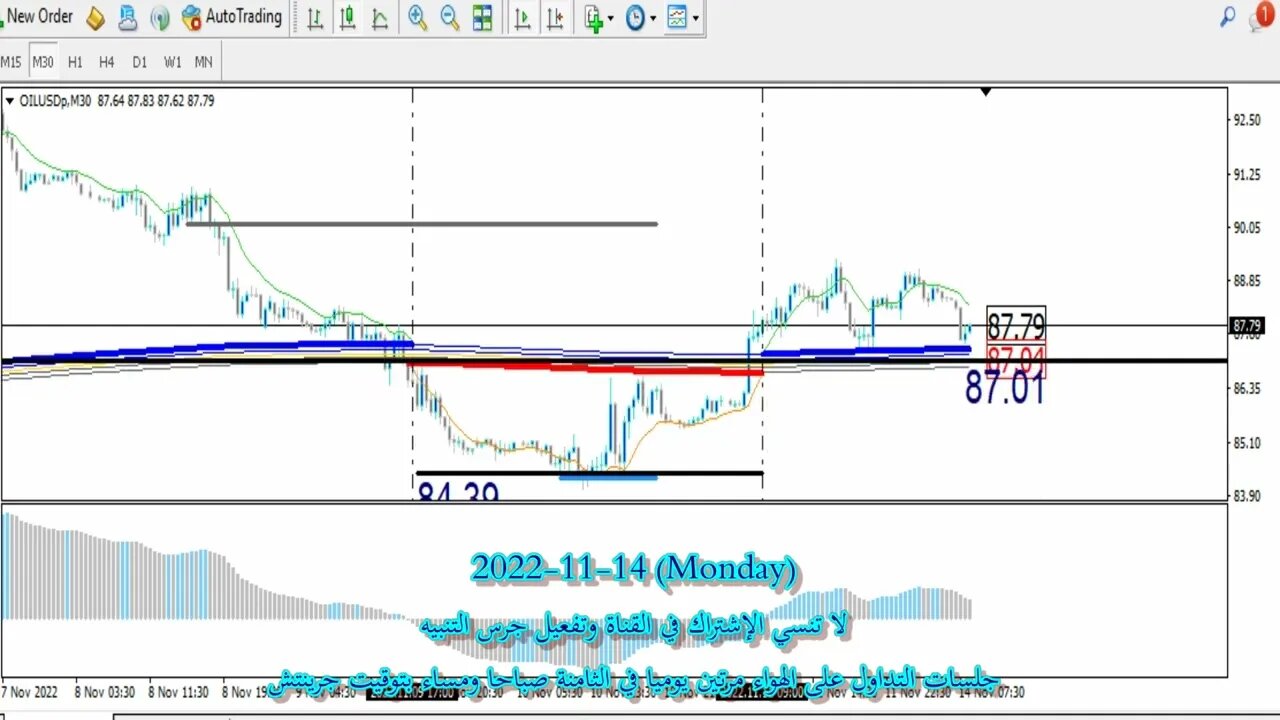This screenshot has width=1280, height=720.
Task: Switch chart to Line Chart mode
Action: 380,17
